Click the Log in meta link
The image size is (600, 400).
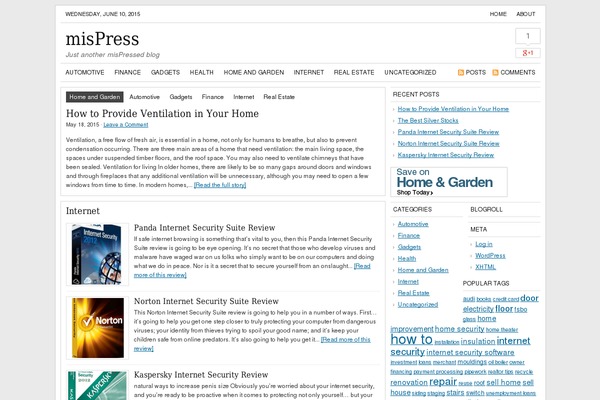coord(484,244)
